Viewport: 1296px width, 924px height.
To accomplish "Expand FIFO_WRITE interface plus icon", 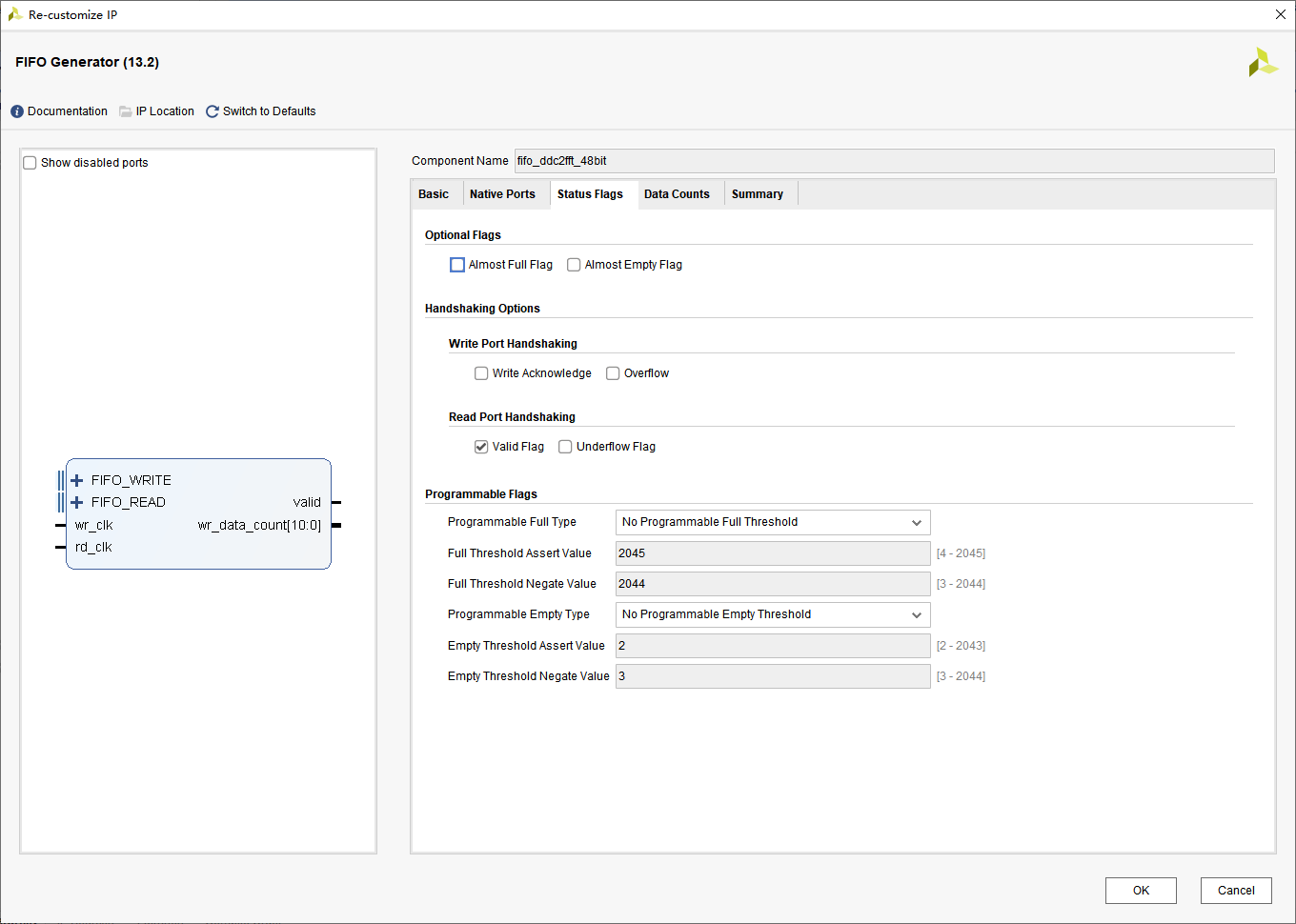I will coord(77,480).
